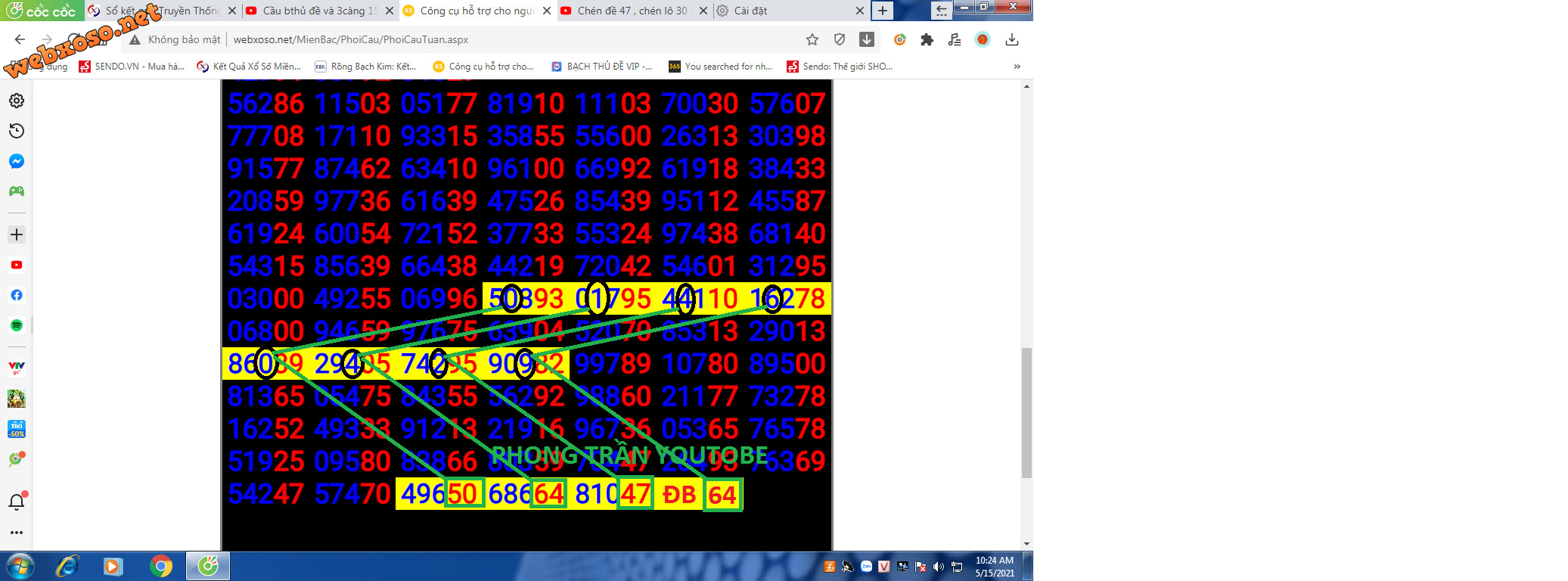Open Facebook shortcut in the sidebar

tap(17, 295)
